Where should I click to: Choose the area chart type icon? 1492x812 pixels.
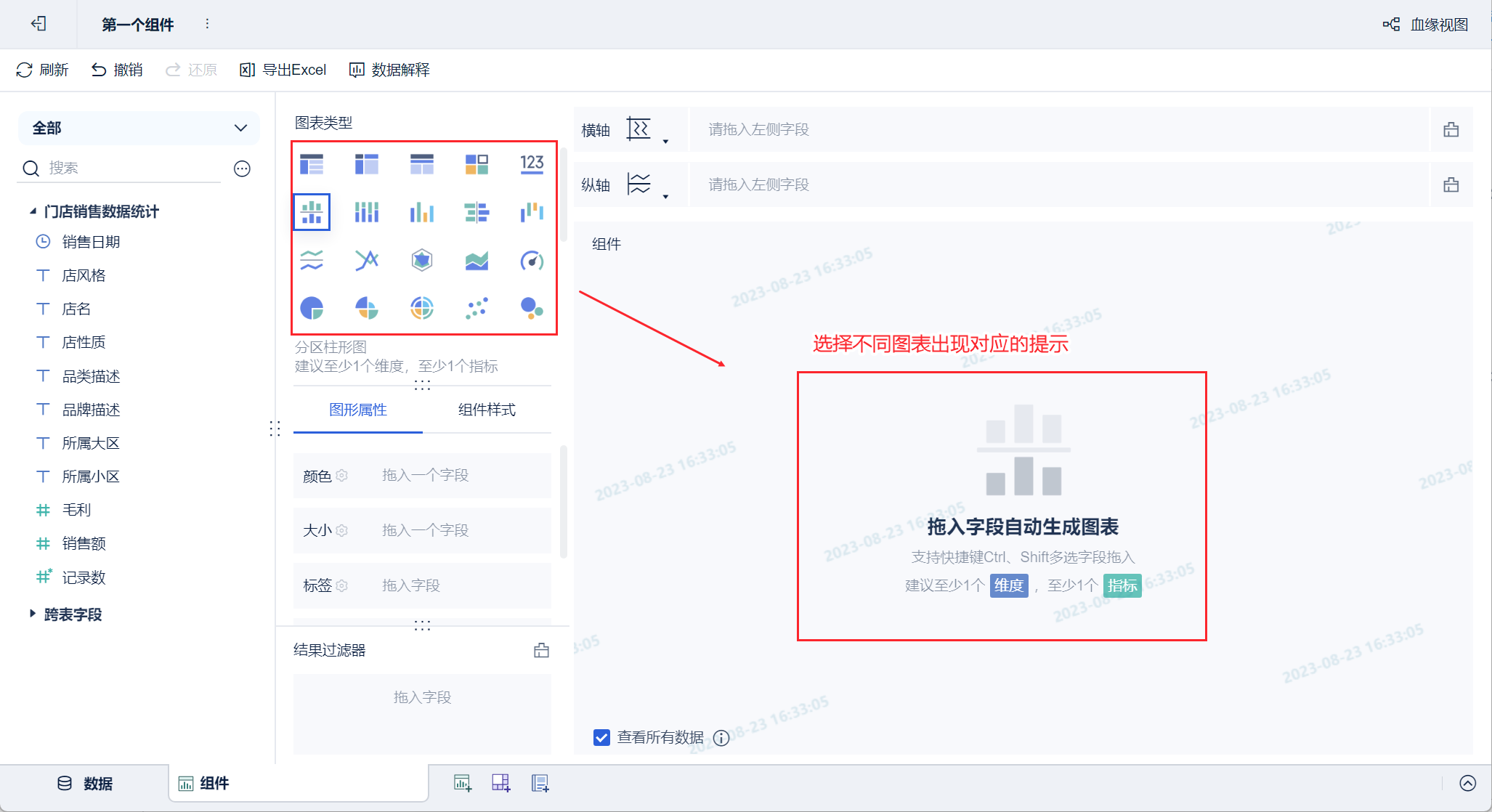pos(477,260)
